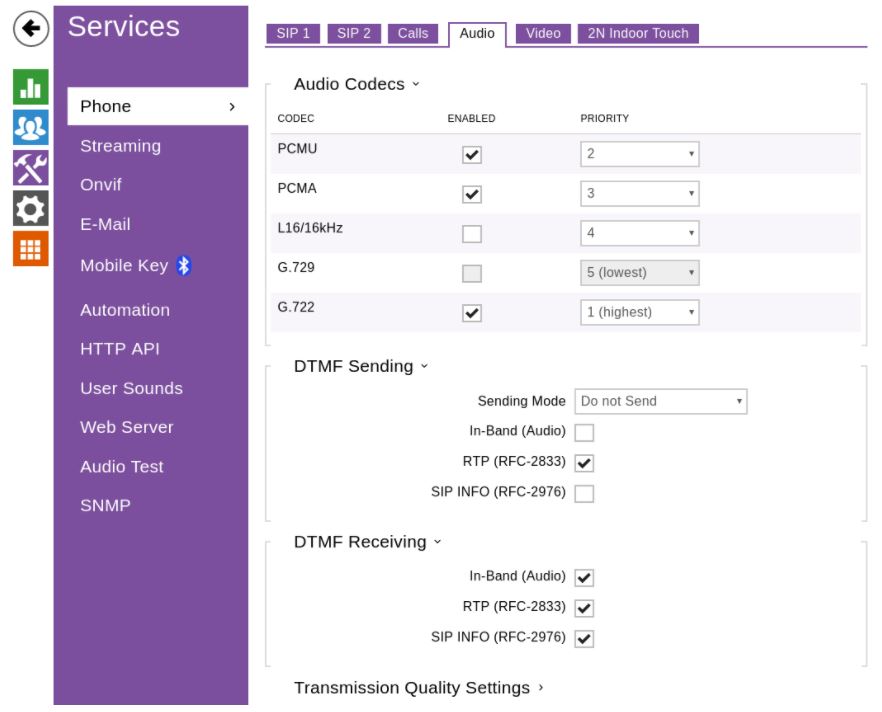Open the Streaming service page

coord(120,146)
